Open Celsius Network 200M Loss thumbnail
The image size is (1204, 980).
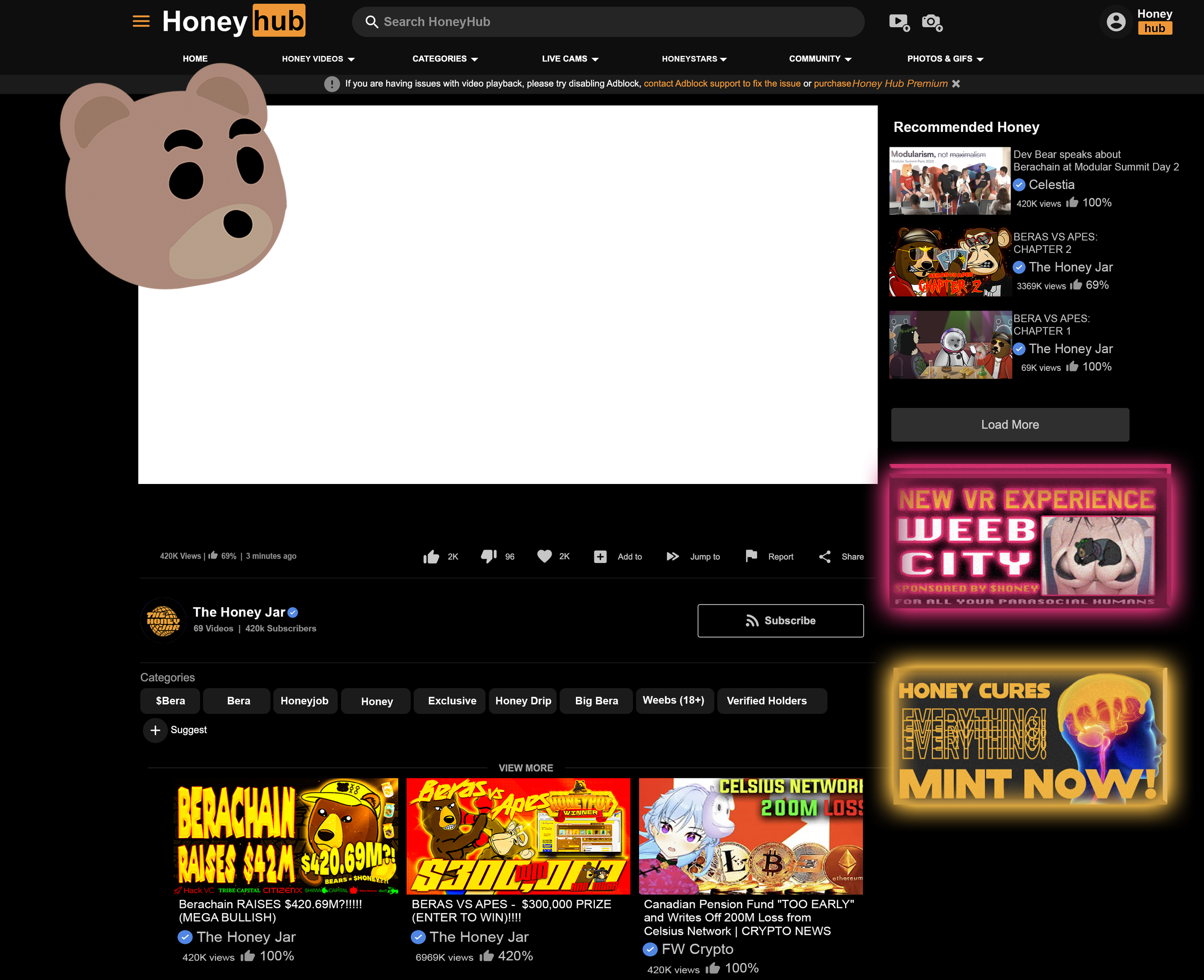(751, 836)
